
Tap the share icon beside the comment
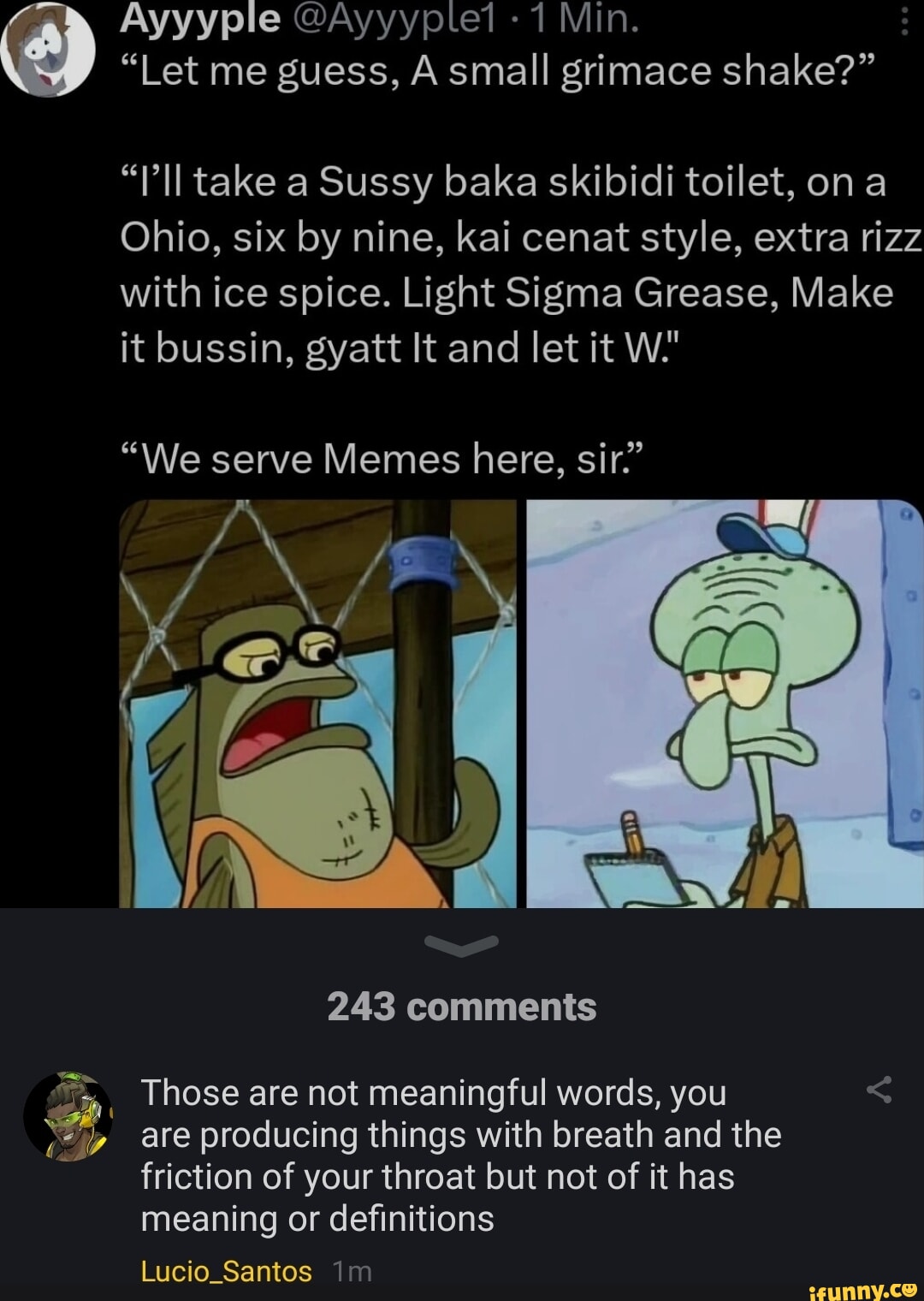pyautogui.click(x=880, y=1090)
